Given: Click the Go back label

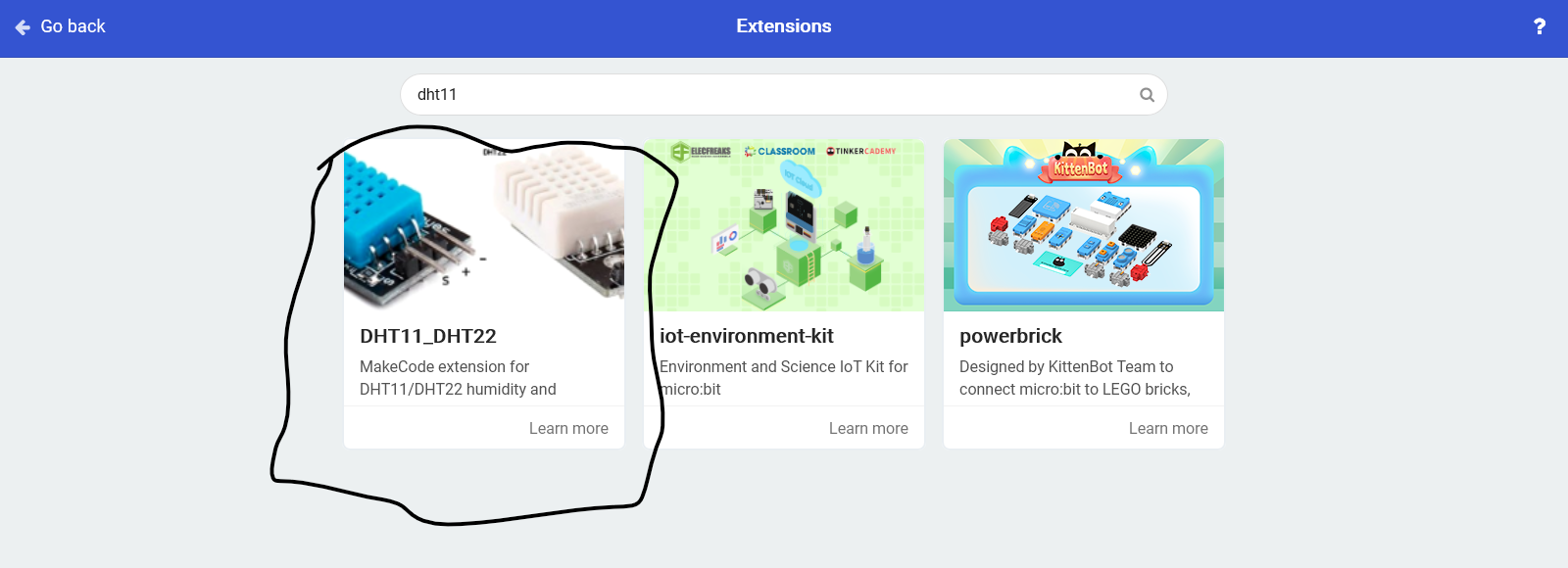Looking at the screenshot, I should pos(73,26).
